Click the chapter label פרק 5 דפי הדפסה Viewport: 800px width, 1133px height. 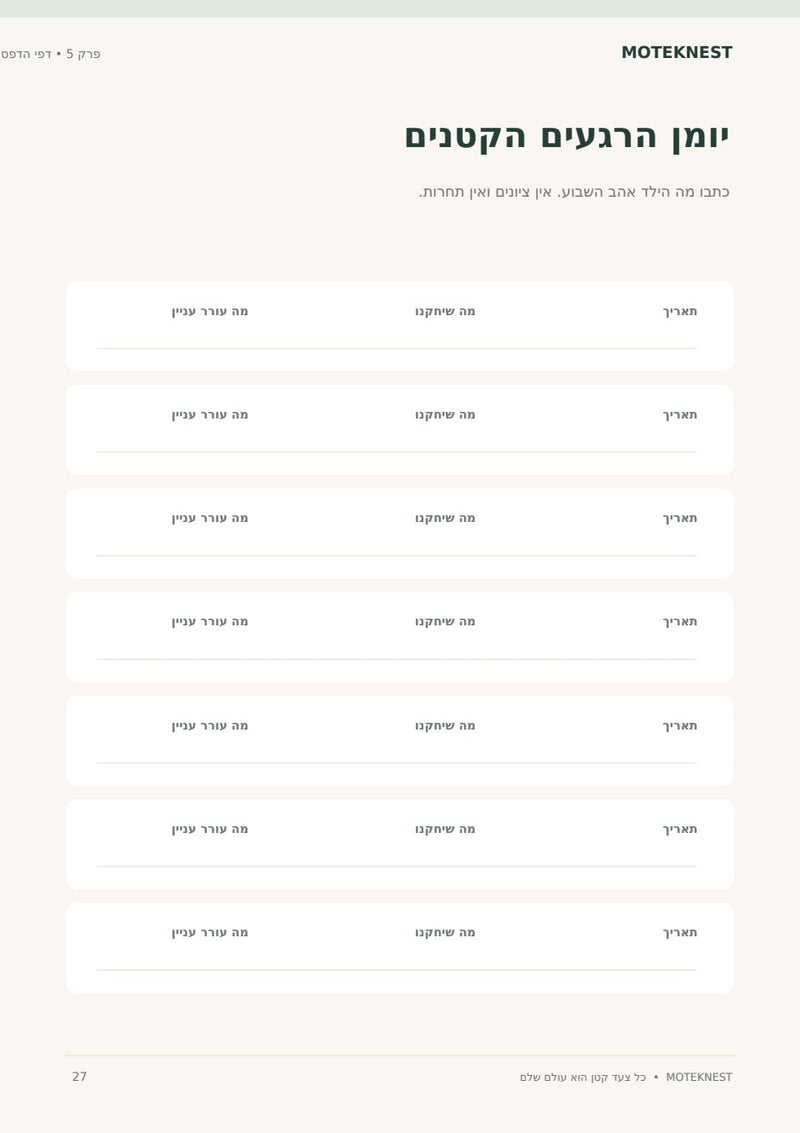click(50, 54)
